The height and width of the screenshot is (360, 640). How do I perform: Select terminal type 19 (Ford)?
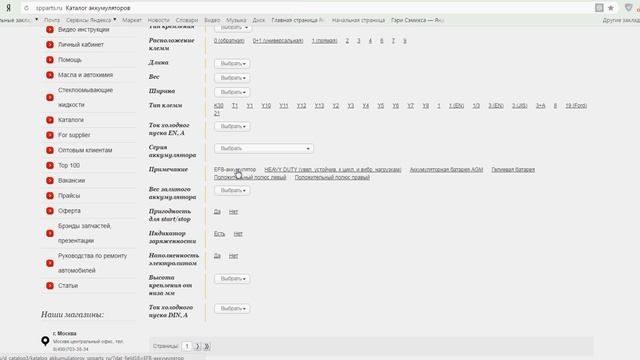576,106
